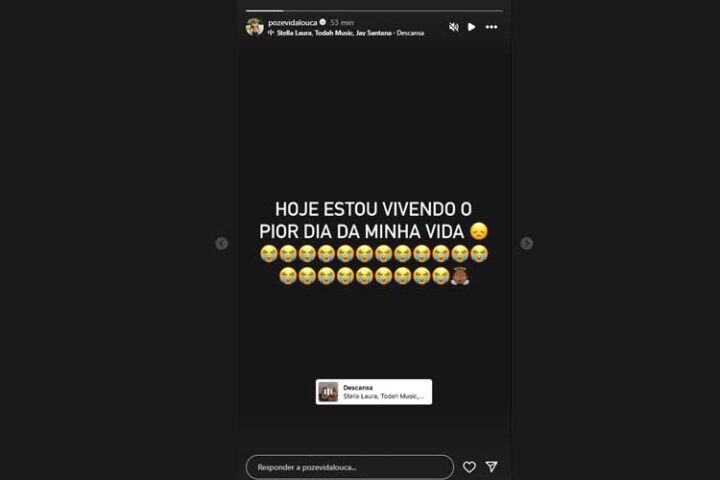Like the story with the heart icon

tap(469, 467)
